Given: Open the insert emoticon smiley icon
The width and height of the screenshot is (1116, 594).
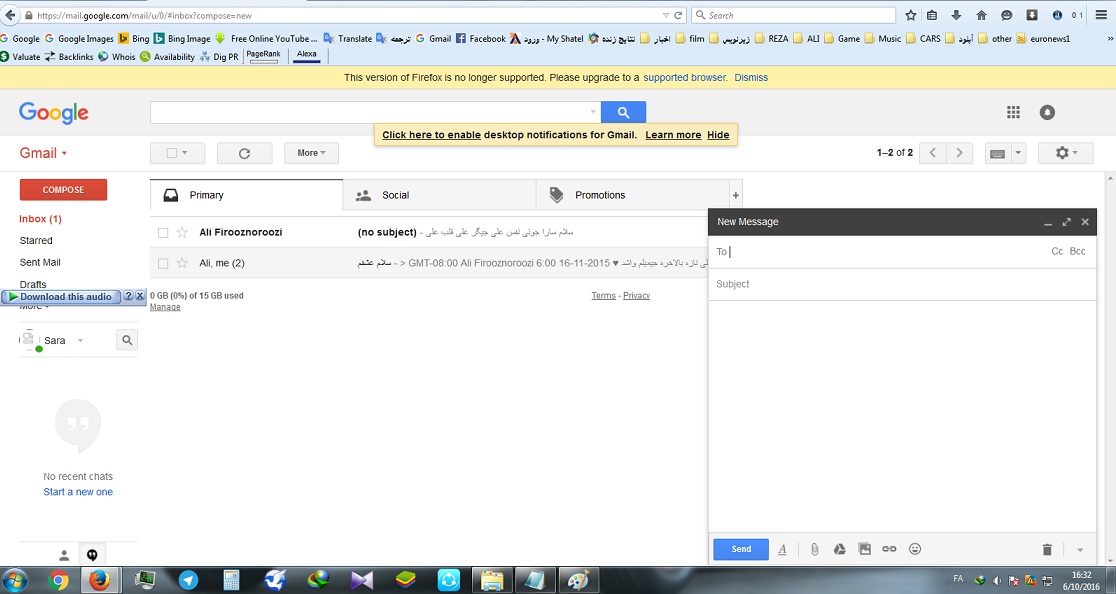Looking at the screenshot, I should pos(915,549).
